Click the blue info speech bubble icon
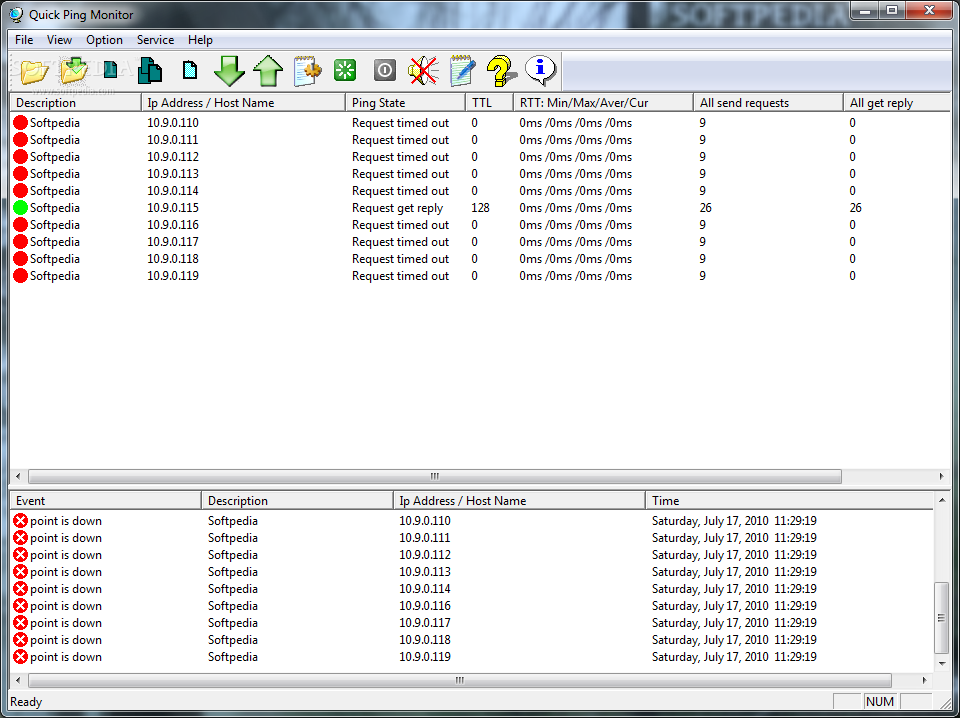The height and width of the screenshot is (718, 960). point(541,70)
